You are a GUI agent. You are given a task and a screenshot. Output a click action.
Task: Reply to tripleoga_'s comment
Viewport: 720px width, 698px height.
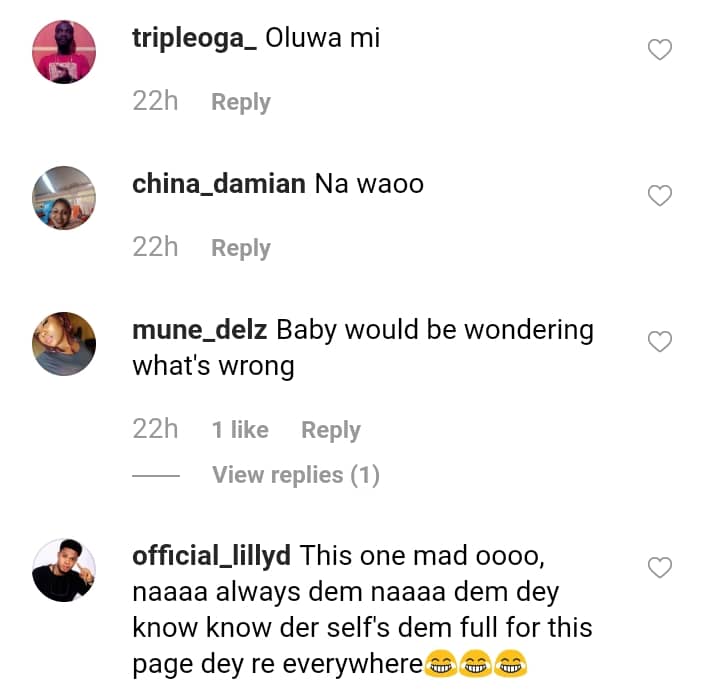241,102
